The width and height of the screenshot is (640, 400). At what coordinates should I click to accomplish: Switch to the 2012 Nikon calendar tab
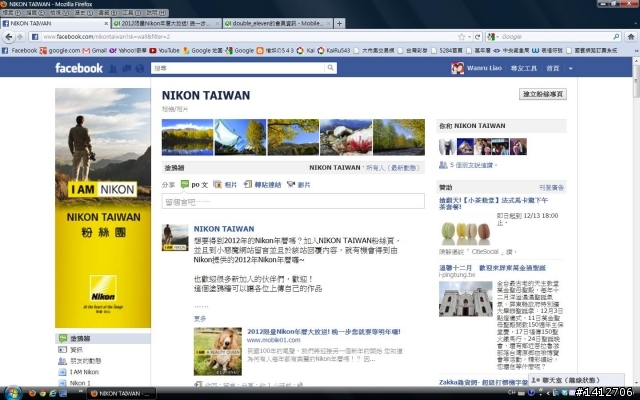[167, 23]
